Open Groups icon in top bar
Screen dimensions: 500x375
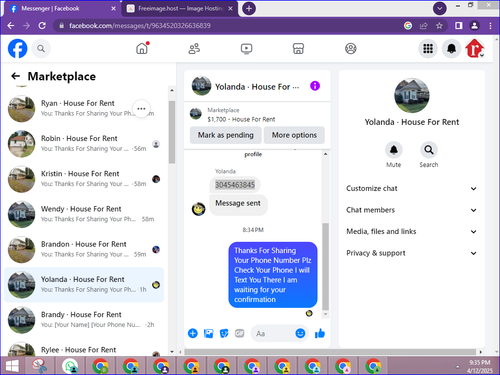tap(351, 49)
